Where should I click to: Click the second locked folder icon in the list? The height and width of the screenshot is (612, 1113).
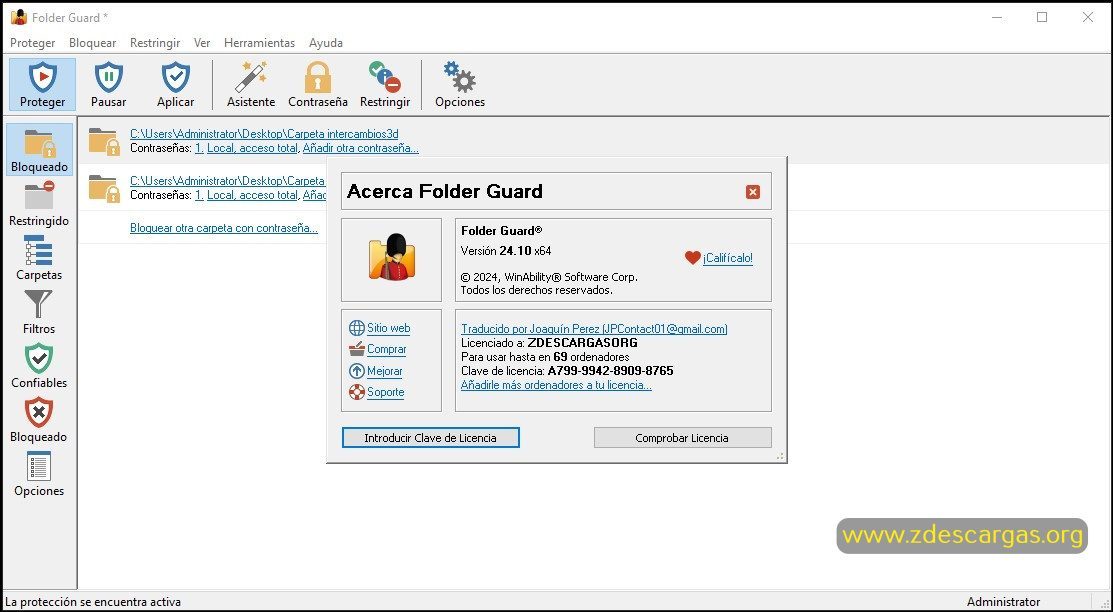104,188
